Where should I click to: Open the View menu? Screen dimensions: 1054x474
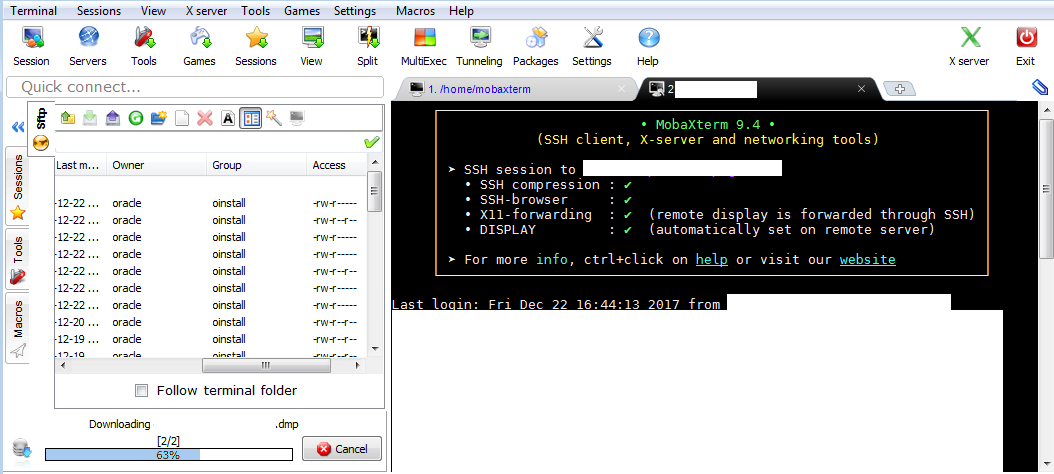[x=154, y=11]
